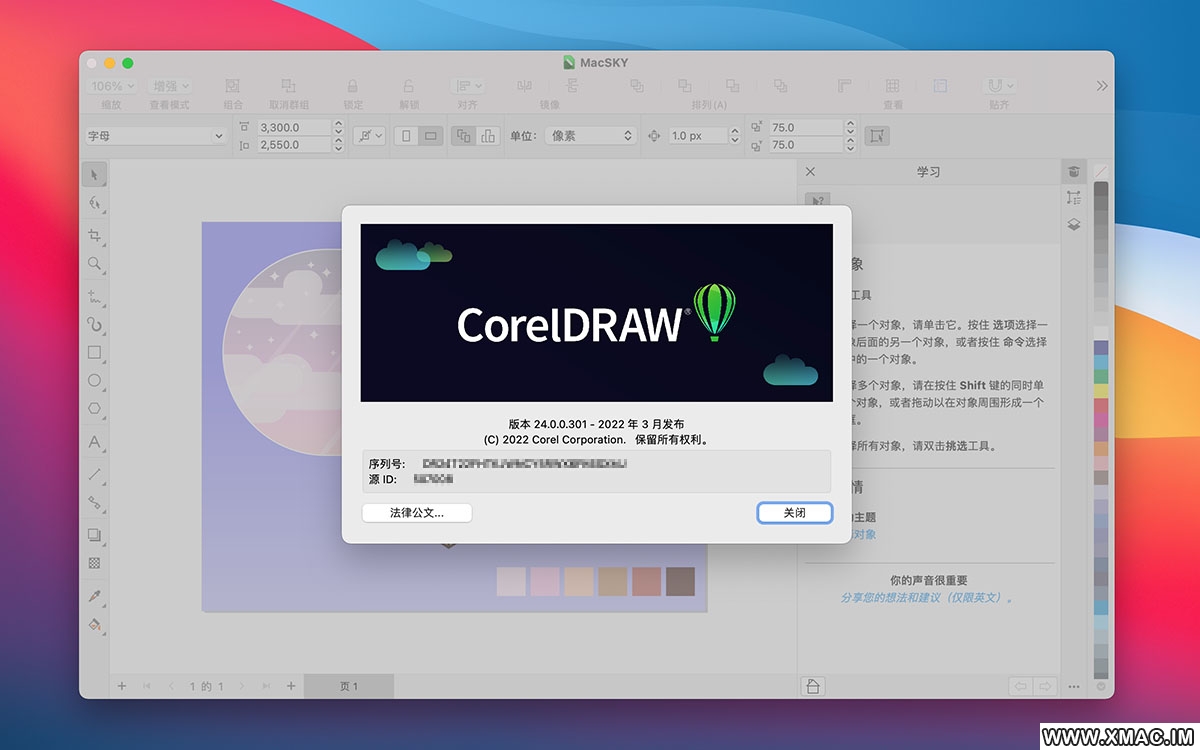Expand the toolbar overflow chevron
Viewport: 1200px width, 750px height.
coord(1102,86)
